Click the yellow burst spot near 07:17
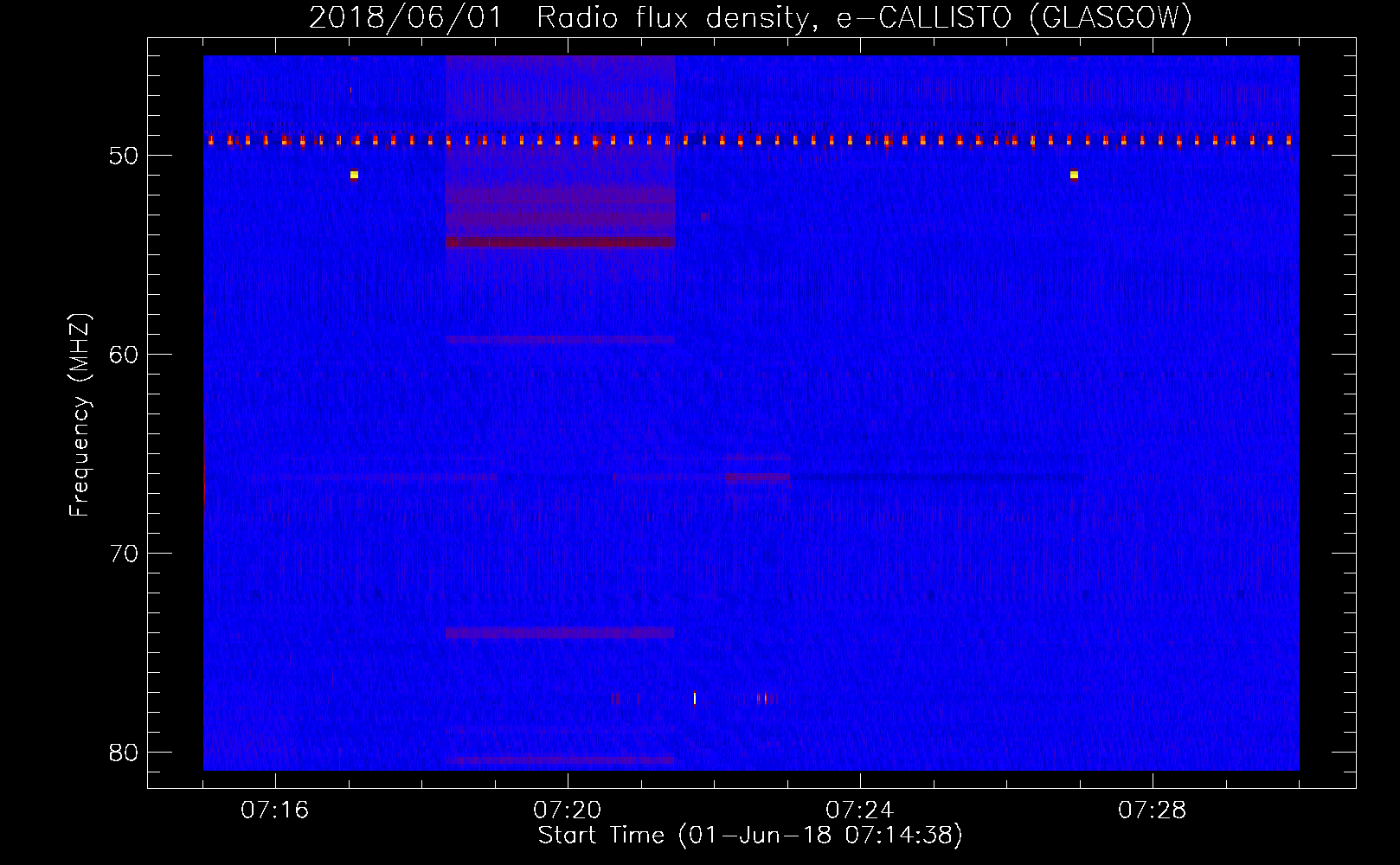Screen dimensions: 1400x865 [x=354, y=175]
